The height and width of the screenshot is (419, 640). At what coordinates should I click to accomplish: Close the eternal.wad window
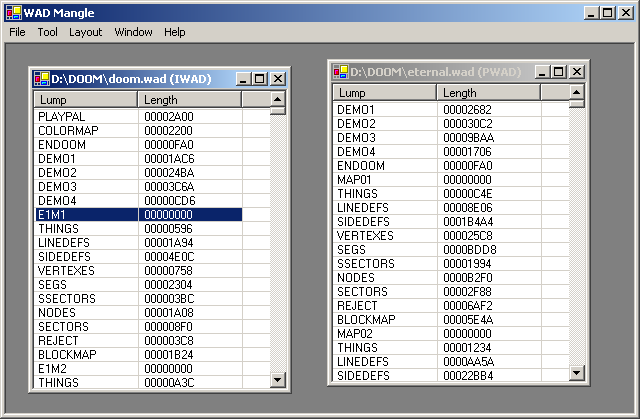point(577,72)
